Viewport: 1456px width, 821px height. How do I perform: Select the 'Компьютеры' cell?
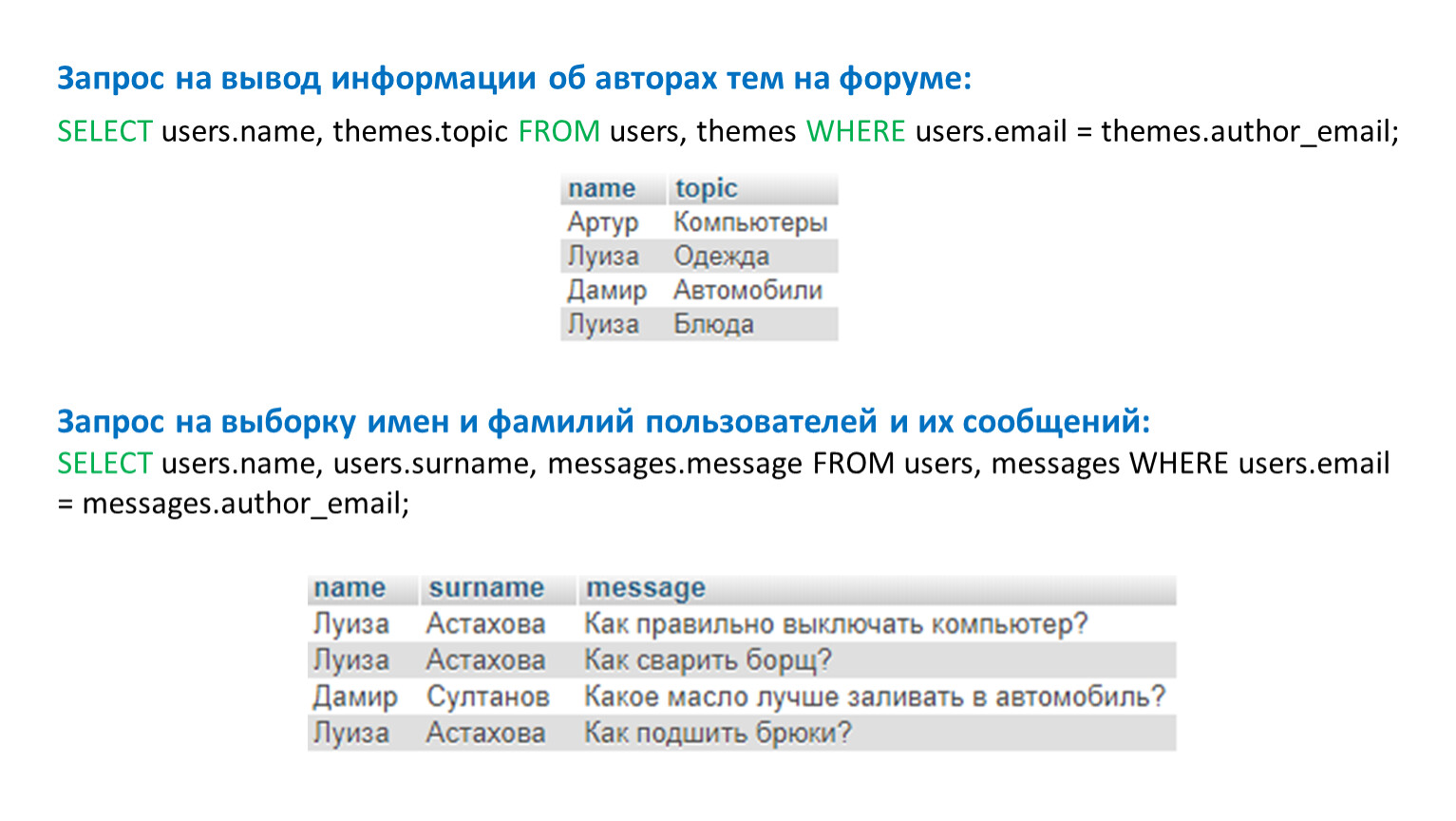750,222
